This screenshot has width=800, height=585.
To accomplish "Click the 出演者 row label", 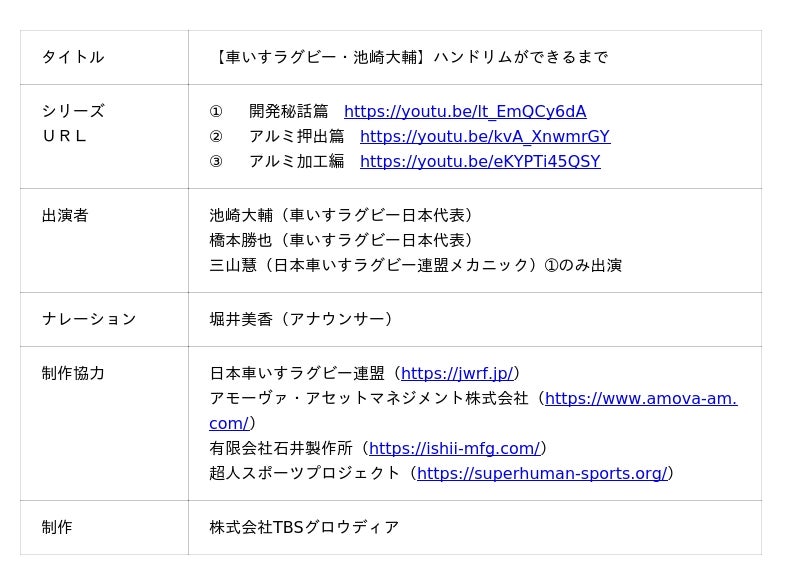I will pyautogui.click(x=65, y=216).
